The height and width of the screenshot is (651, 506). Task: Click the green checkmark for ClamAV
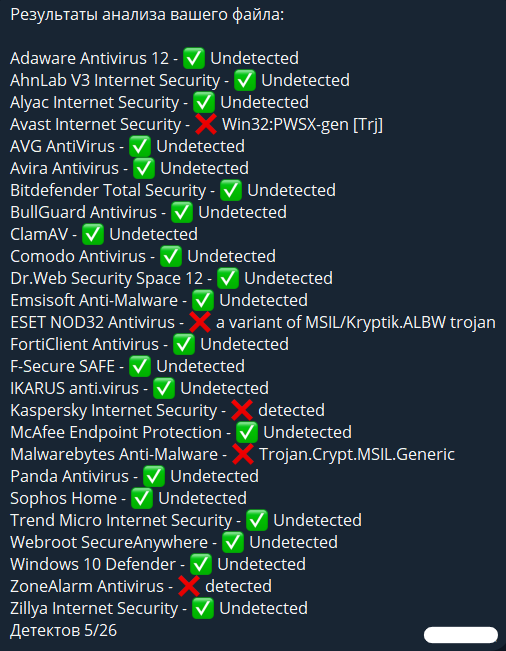tap(93, 234)
